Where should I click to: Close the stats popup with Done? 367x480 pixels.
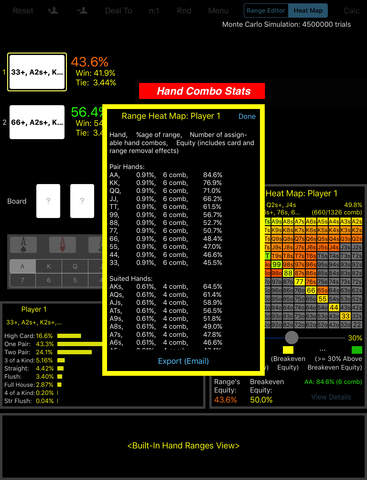tap(247, 116)
